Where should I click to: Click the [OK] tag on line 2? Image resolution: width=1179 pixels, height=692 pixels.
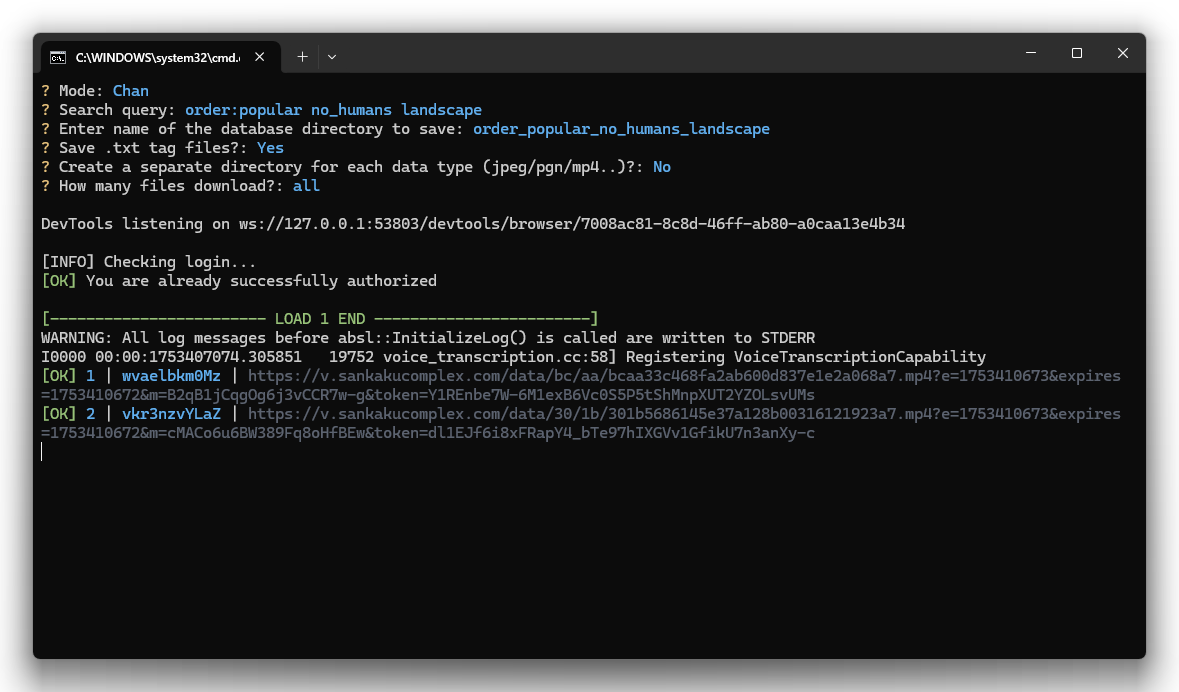59,414
